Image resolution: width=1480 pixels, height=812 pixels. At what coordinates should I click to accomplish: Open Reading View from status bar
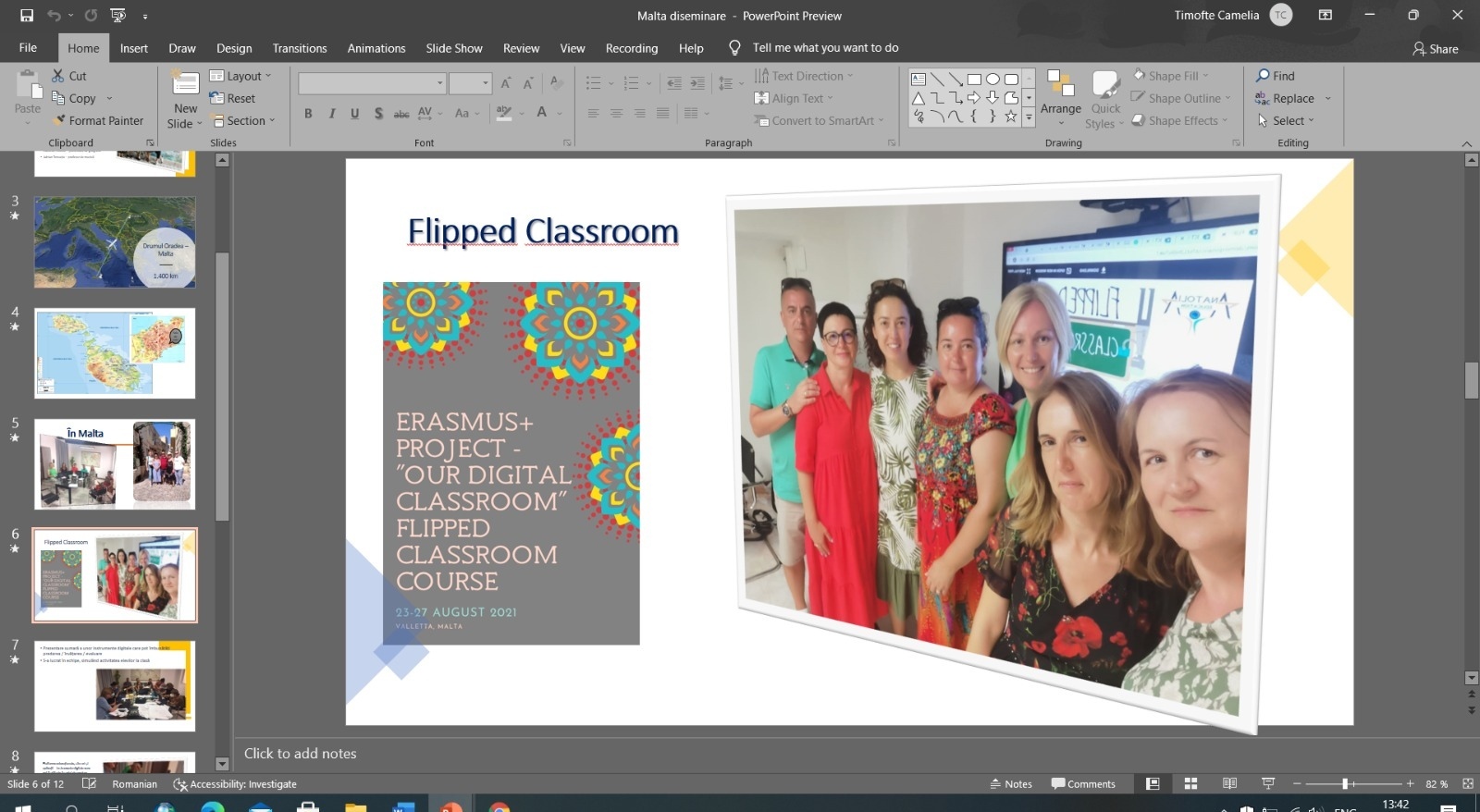tap(1229, 783)
